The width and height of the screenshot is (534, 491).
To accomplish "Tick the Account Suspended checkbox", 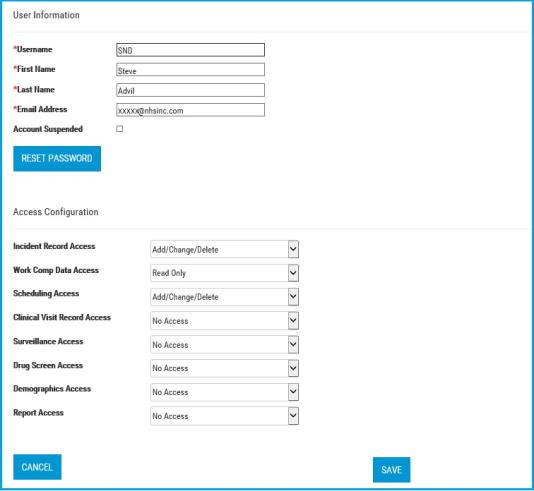I will (120, 129).
